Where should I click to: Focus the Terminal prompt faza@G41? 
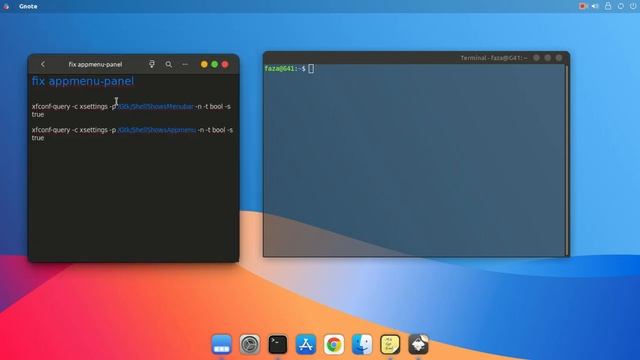point(285,69)
